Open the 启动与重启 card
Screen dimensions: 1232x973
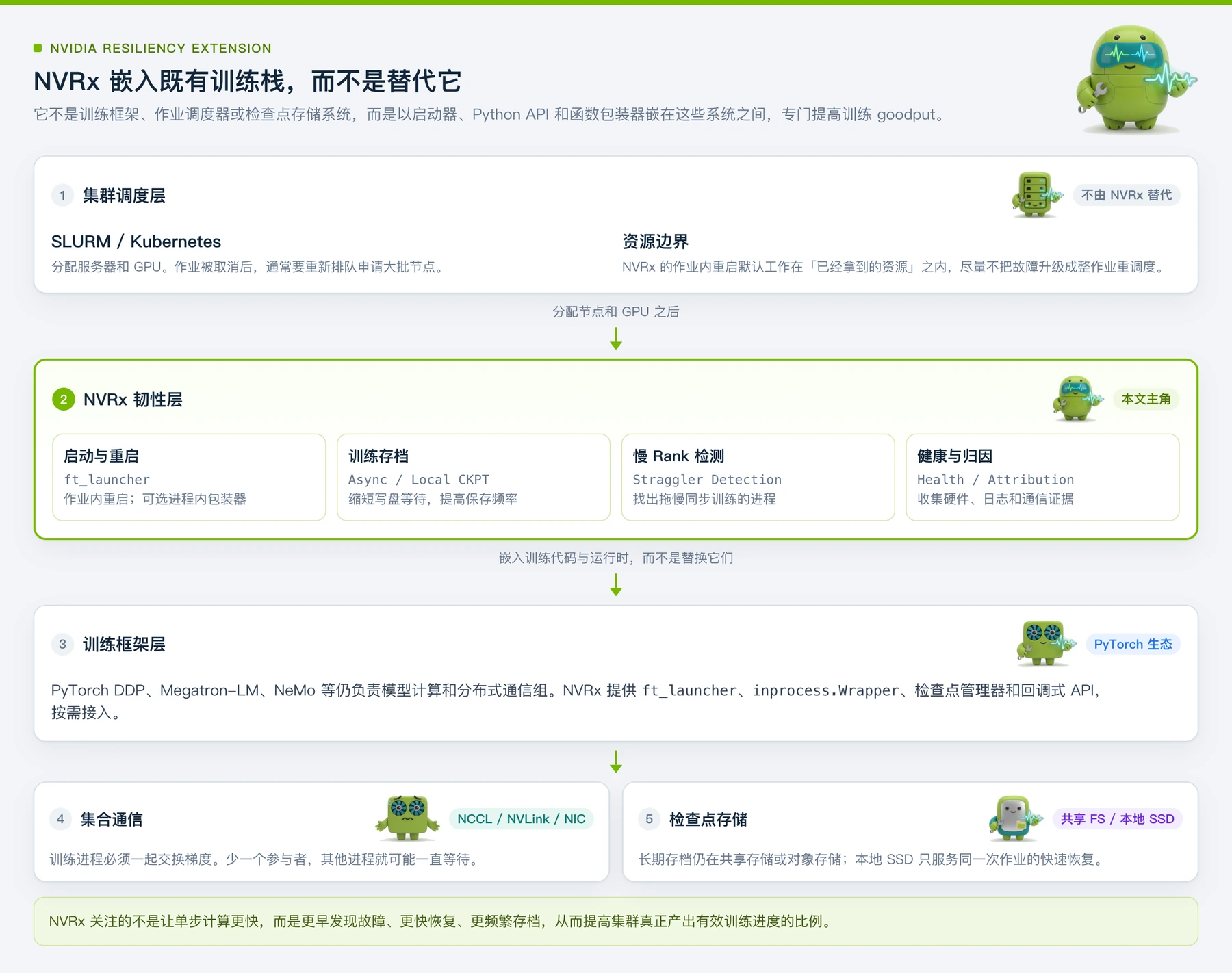click(189, 478)
